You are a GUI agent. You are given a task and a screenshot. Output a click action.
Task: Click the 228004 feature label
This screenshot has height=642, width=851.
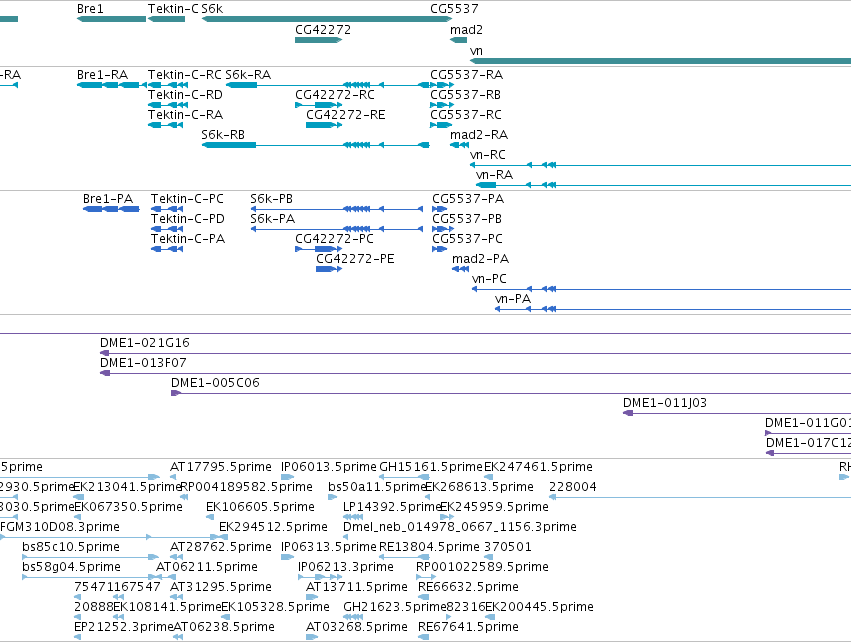[573, 487]
